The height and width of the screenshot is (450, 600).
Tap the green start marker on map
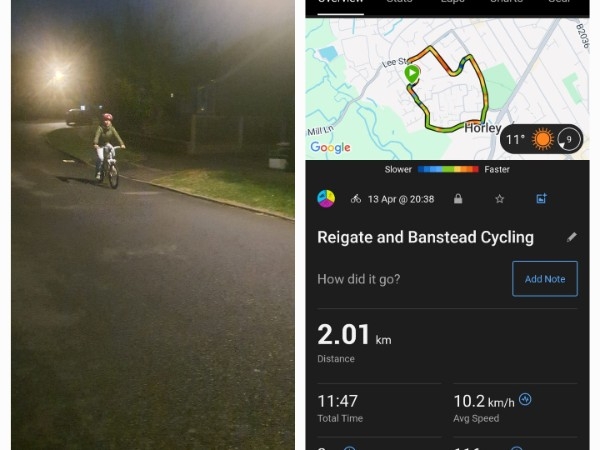412,74
